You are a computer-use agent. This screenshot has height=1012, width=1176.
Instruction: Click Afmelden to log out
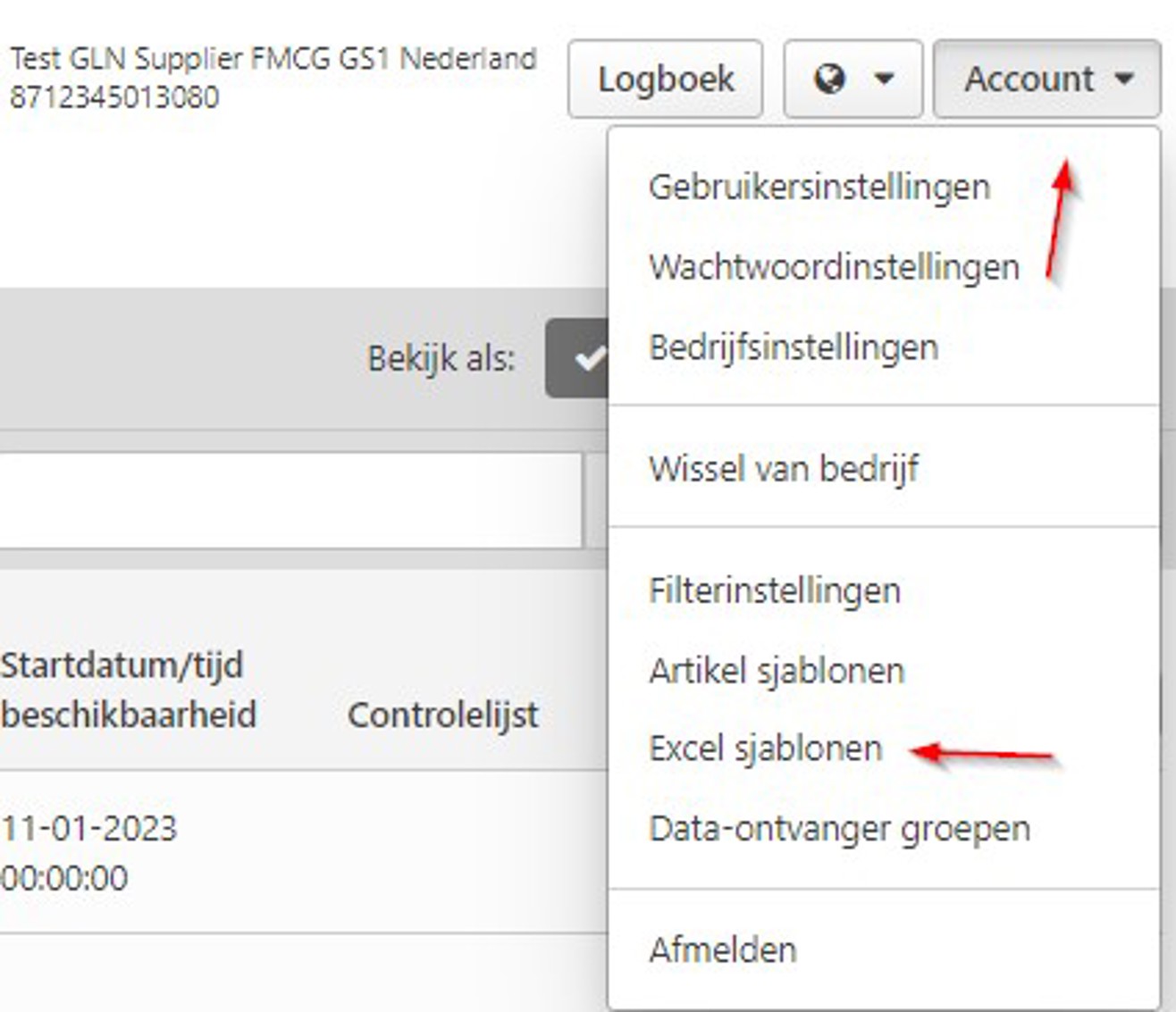click(x=724, y=949)
